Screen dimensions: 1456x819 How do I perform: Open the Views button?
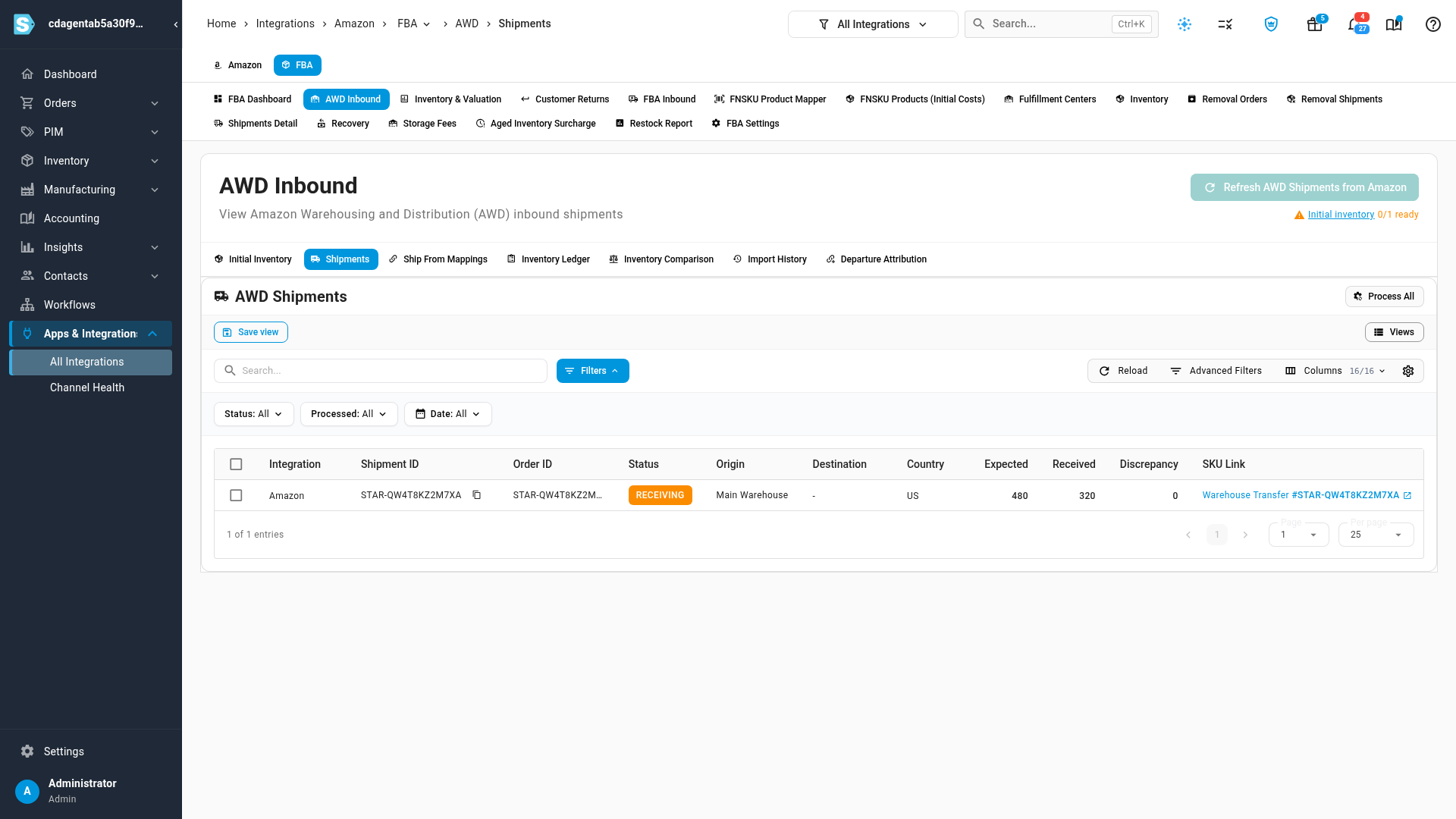(x=1394, y=332)
